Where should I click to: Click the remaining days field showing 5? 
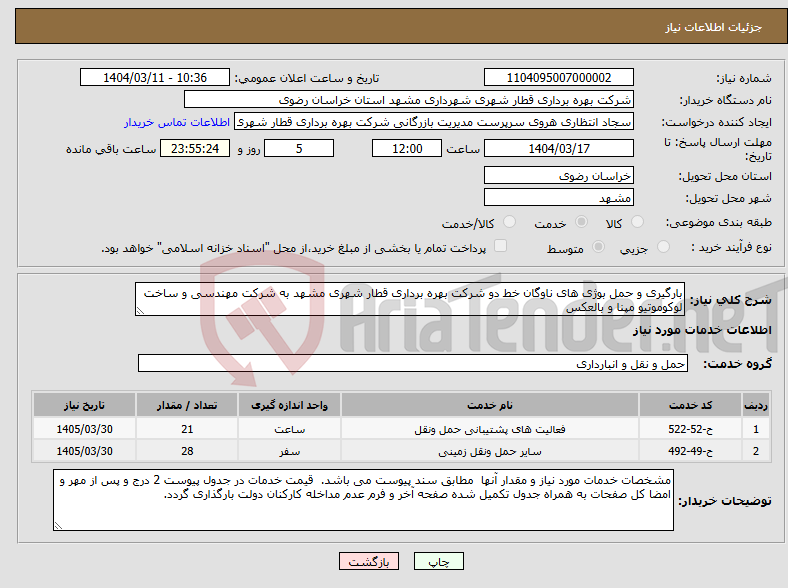coord(299,148)
